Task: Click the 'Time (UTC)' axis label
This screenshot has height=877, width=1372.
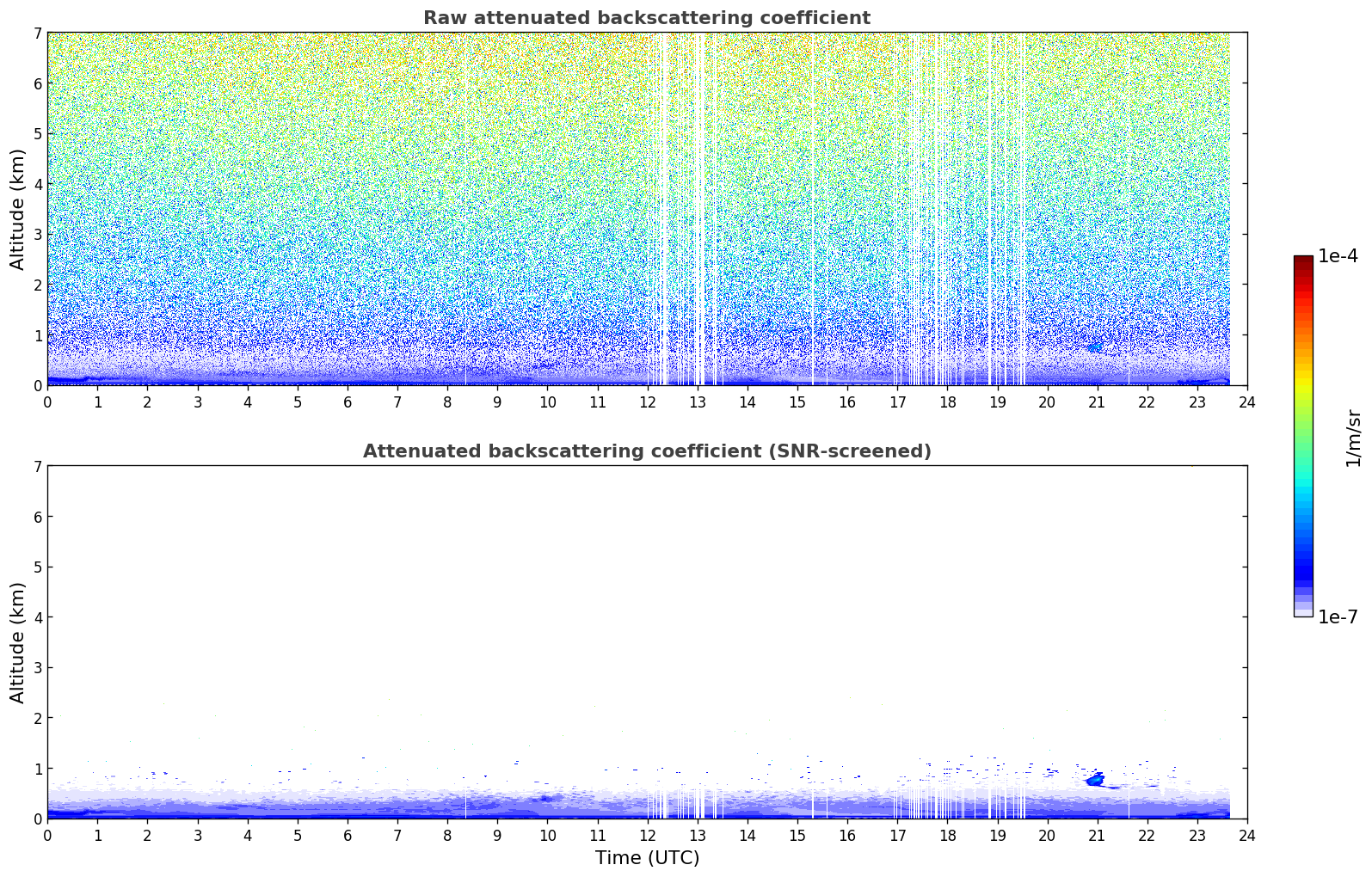Action: [x=647, y=858]
